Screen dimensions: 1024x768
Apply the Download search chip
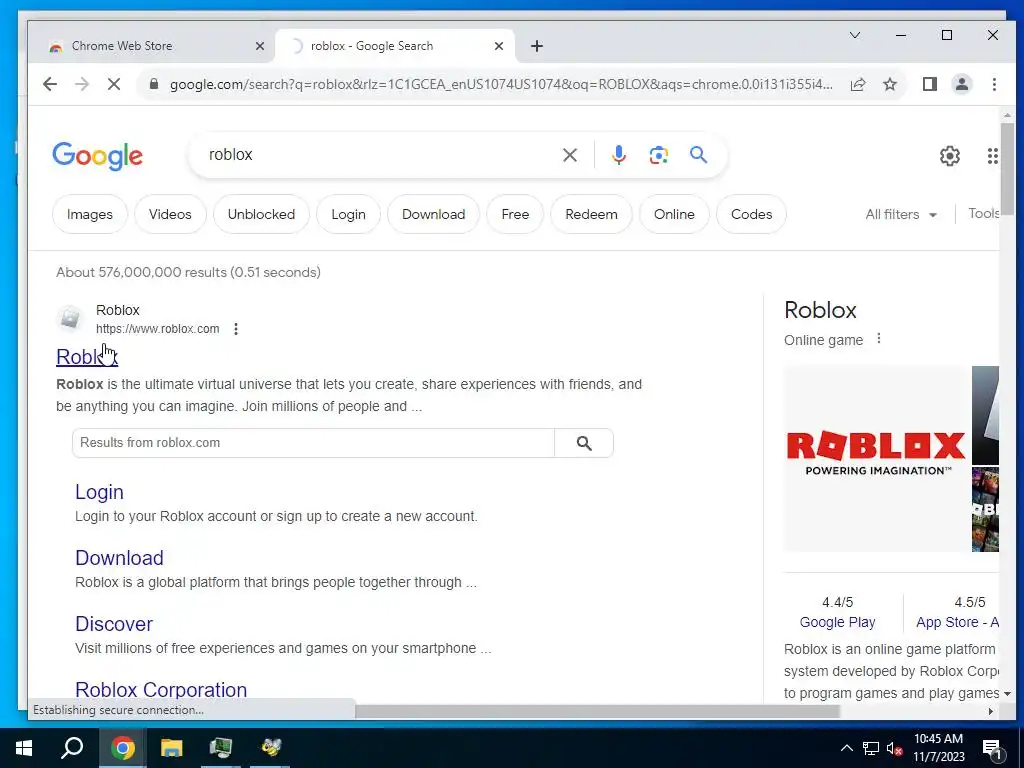click(434, 214)
